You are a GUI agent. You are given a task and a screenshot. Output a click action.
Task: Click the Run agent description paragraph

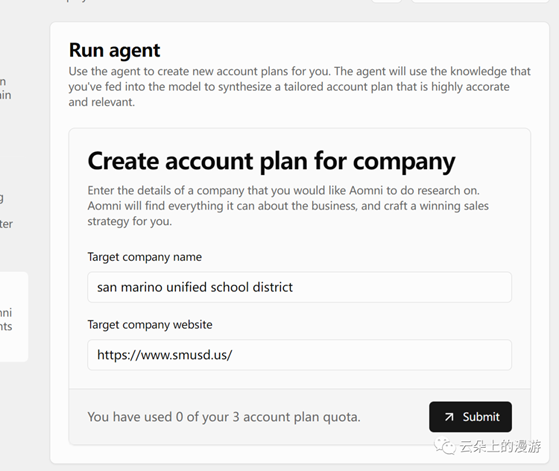[x=299, y=87]
